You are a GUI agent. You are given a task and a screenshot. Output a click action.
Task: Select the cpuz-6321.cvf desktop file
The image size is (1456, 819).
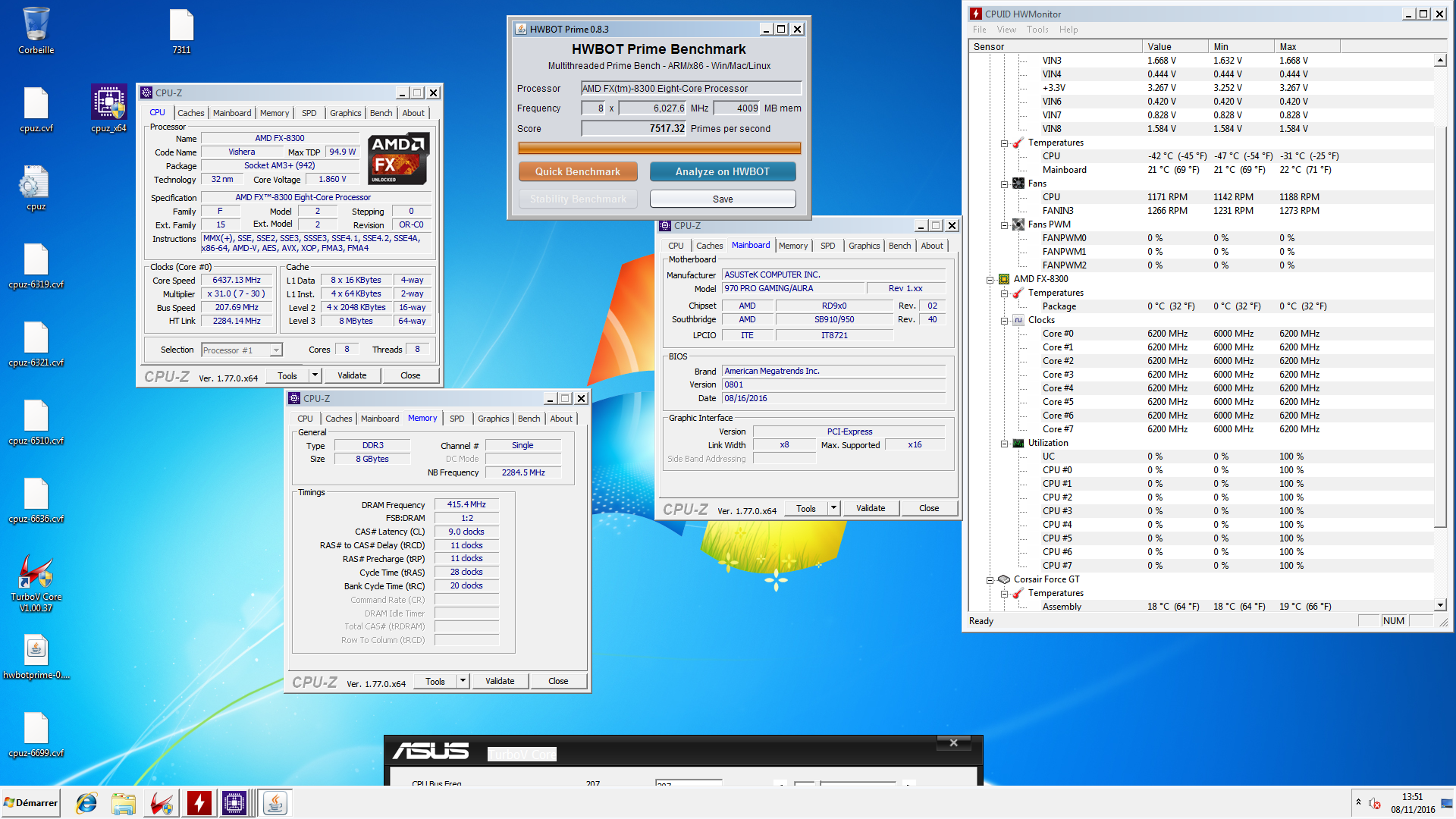(36, 344)
